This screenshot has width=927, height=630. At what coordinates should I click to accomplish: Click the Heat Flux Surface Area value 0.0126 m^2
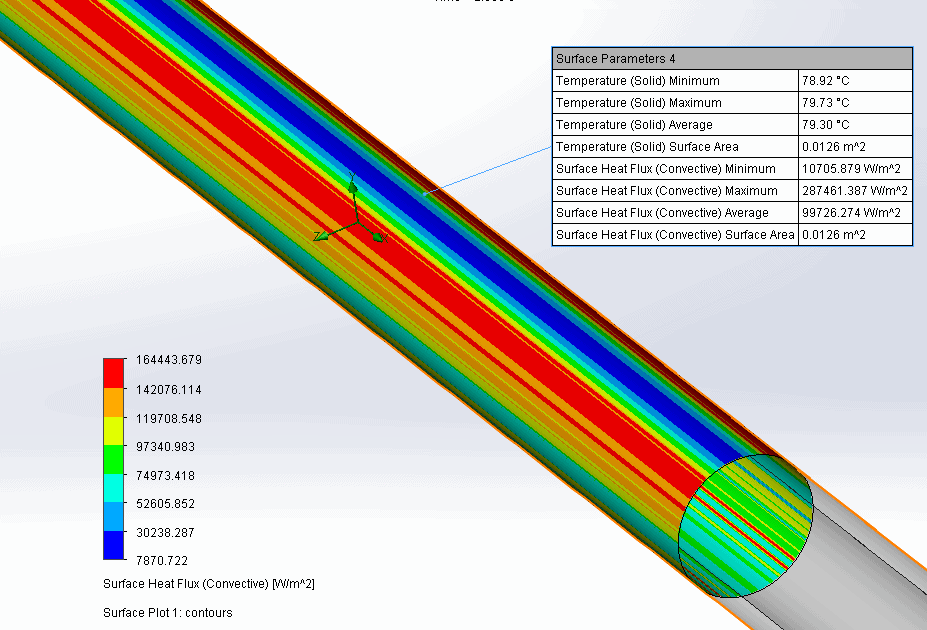[x=834, y=235]
